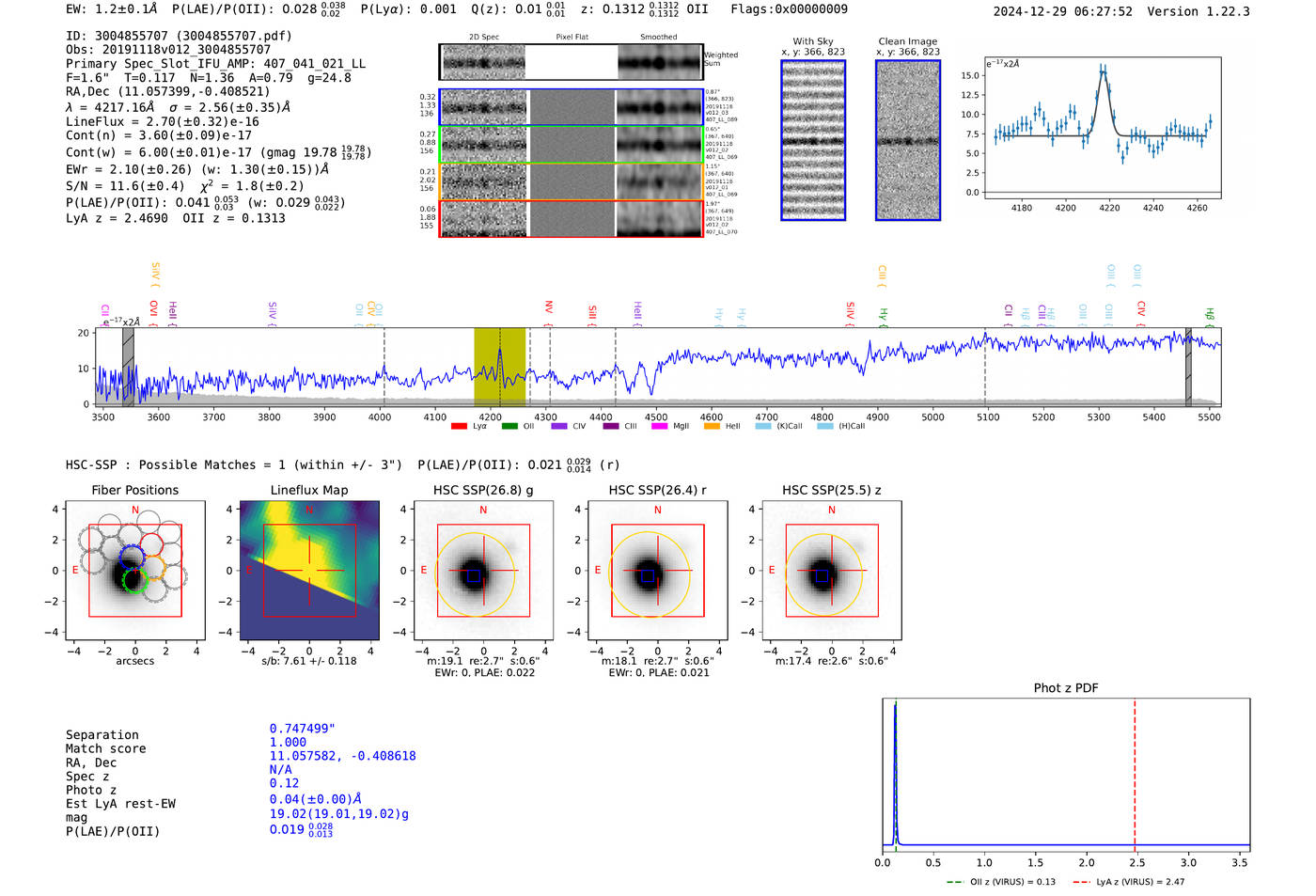Select the blue-bordered fiber smoothed spectrum
Screen dimensions: 1316x896
click(x=659, y=107)
